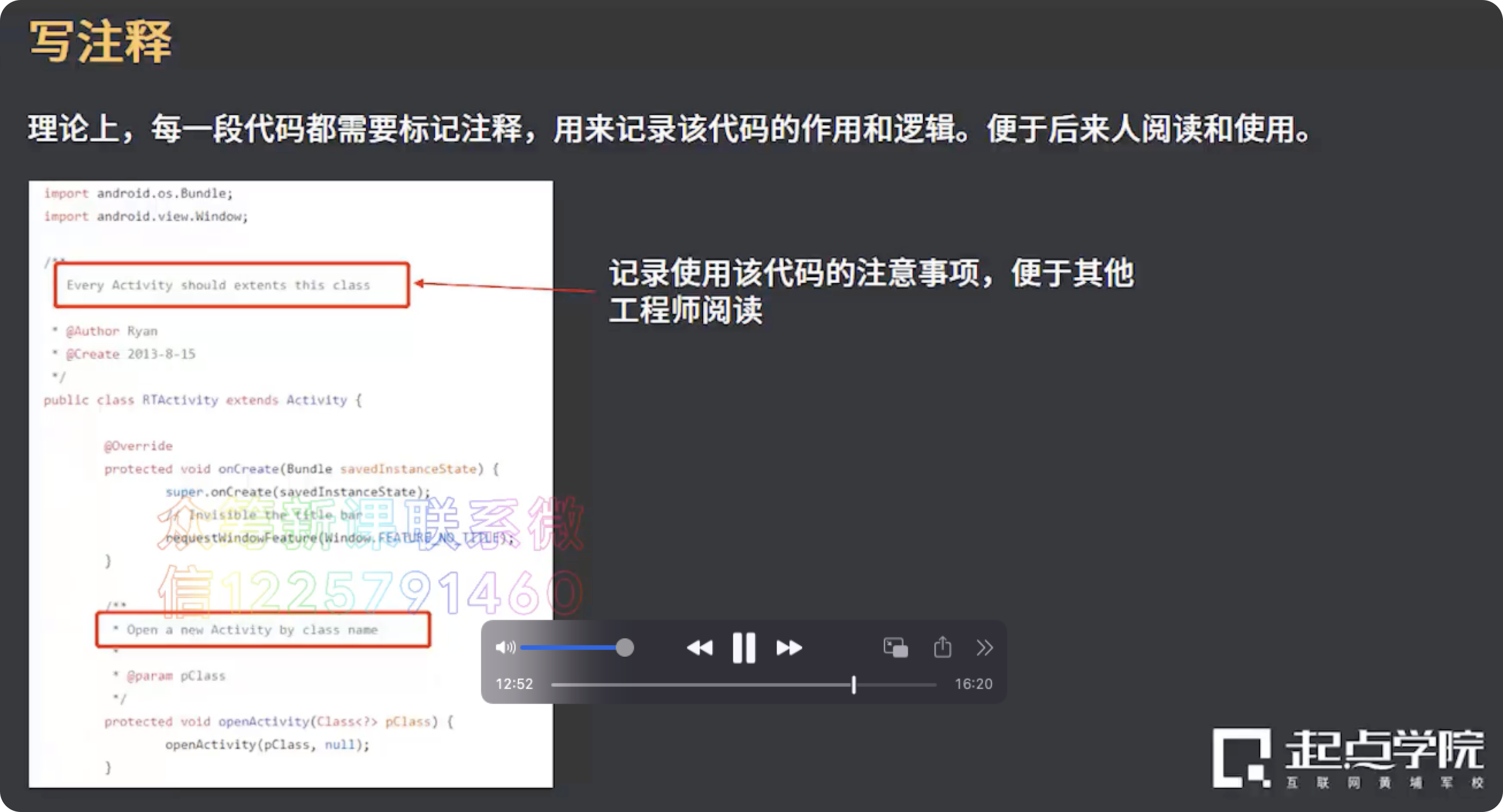
Task: Click the 写注释 slide title
Action: pyautogui.click(x=100, y=41)
